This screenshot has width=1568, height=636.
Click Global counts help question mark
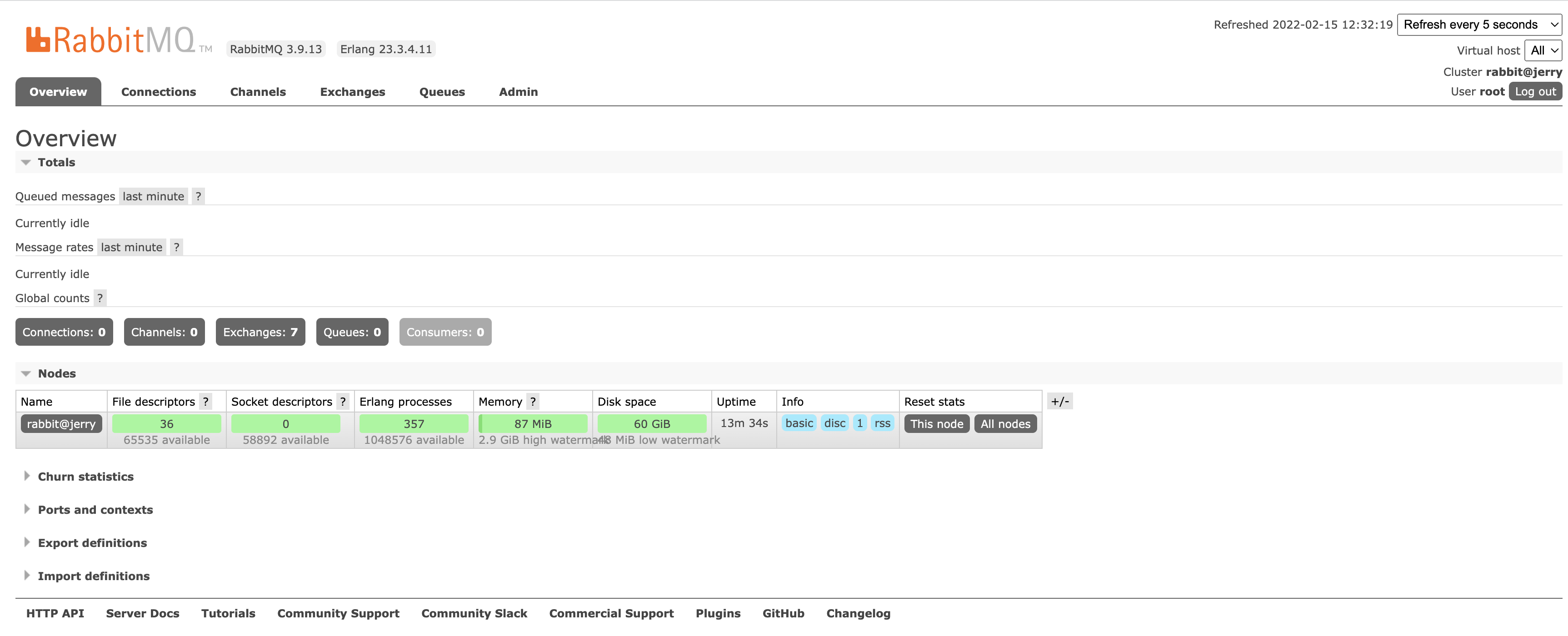pos(100,298)
